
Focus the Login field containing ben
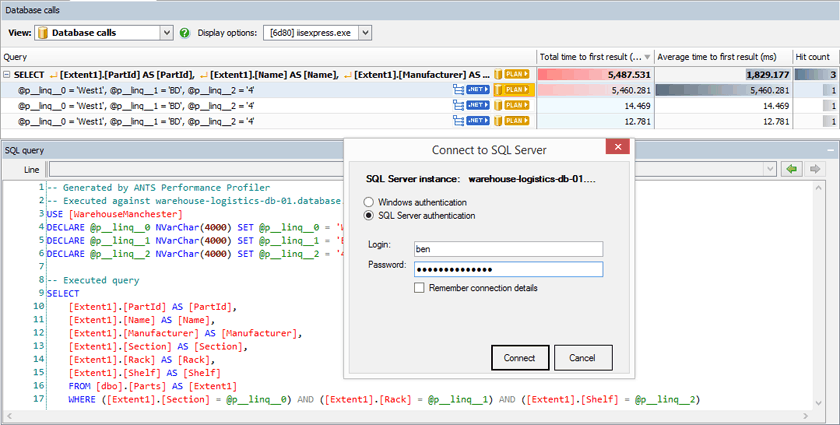(x=508, y=249)
